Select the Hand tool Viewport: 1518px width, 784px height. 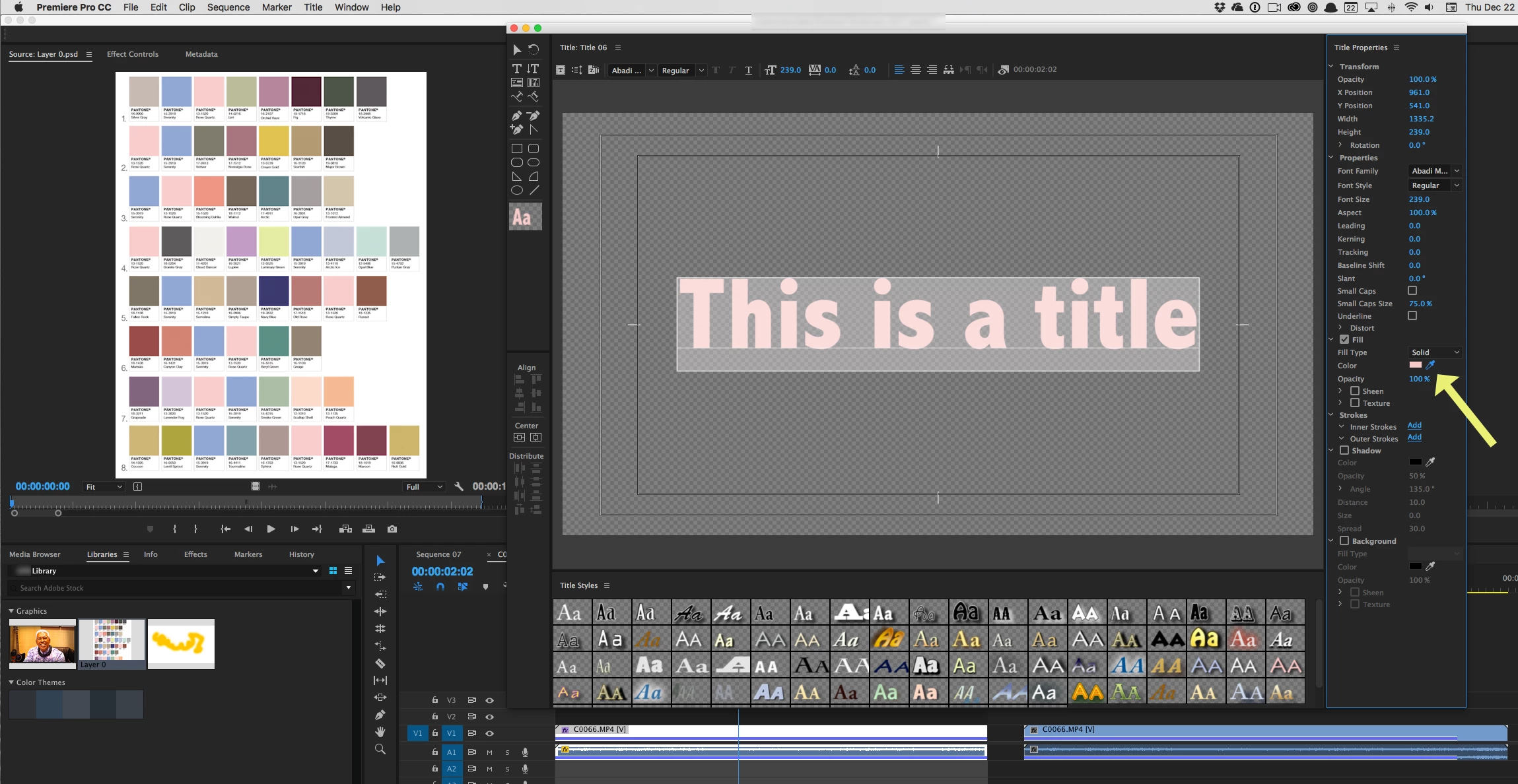click(x=380, y=732)
